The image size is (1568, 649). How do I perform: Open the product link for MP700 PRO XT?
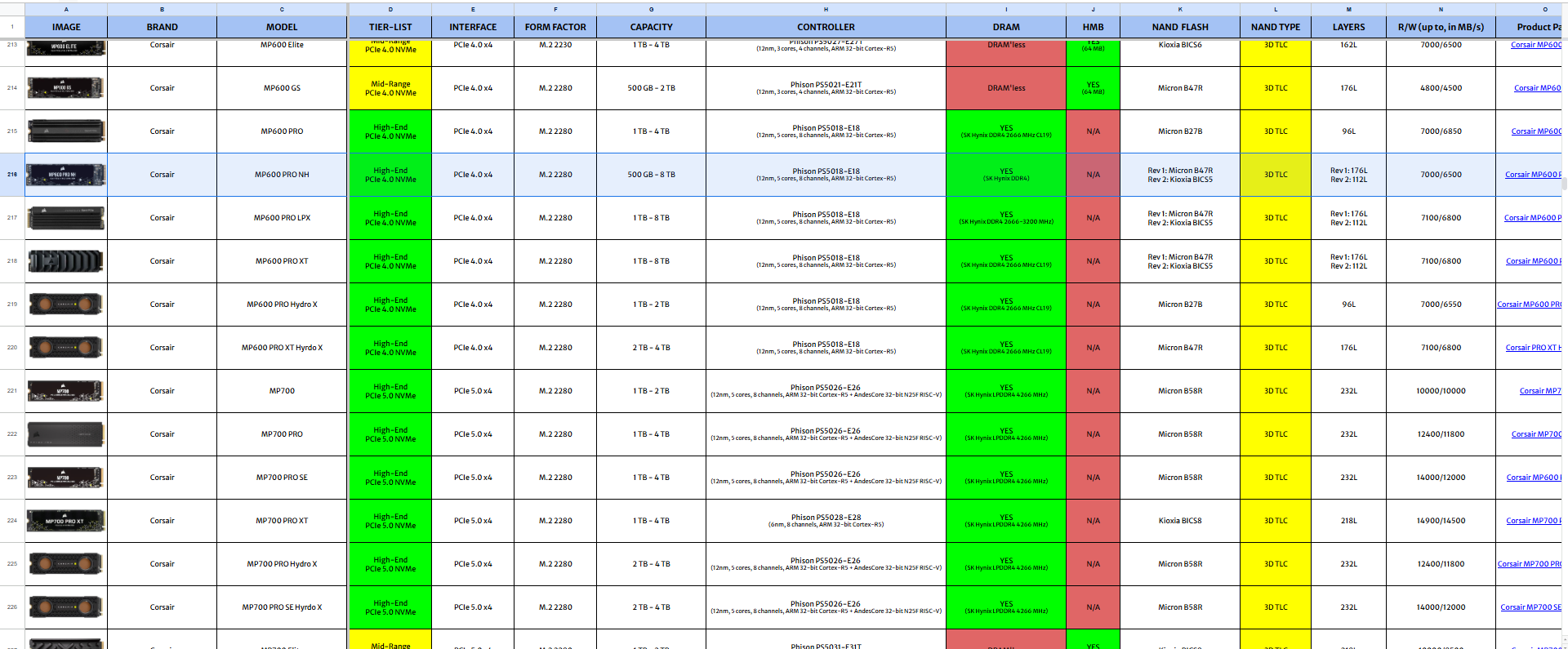tap(1534, 521)
